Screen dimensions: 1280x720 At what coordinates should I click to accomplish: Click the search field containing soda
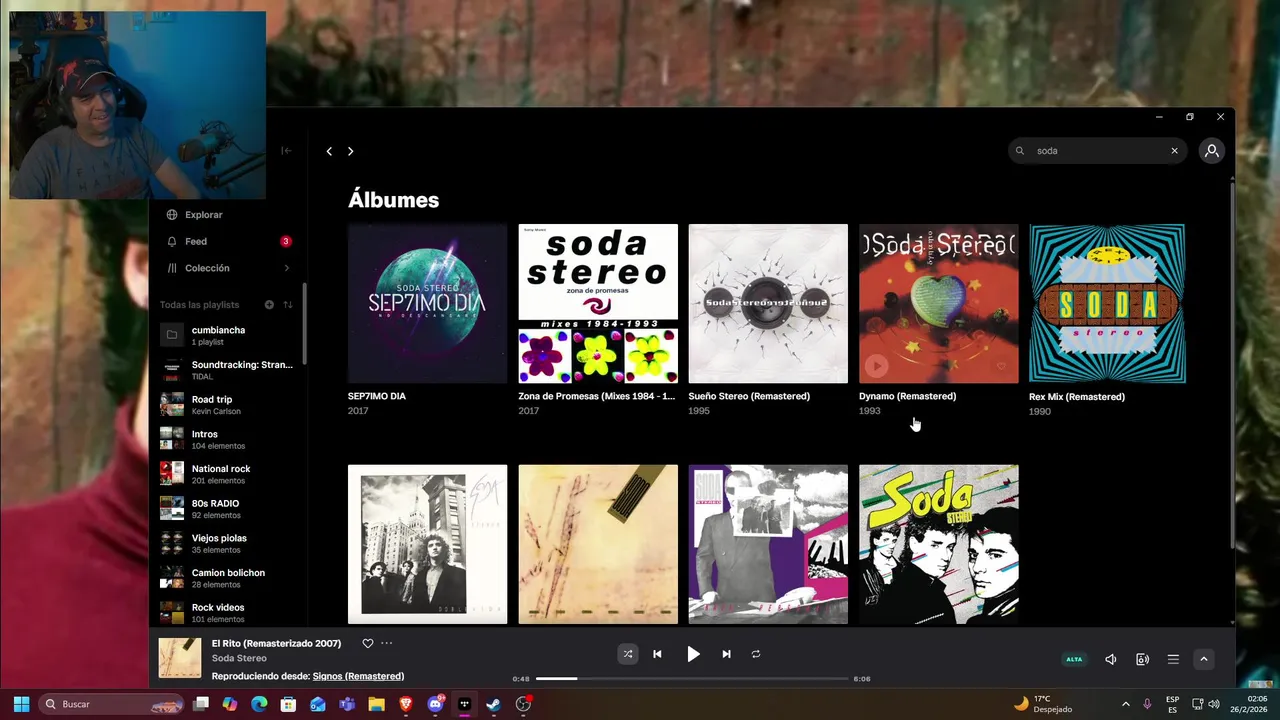tap(1097, 151)
